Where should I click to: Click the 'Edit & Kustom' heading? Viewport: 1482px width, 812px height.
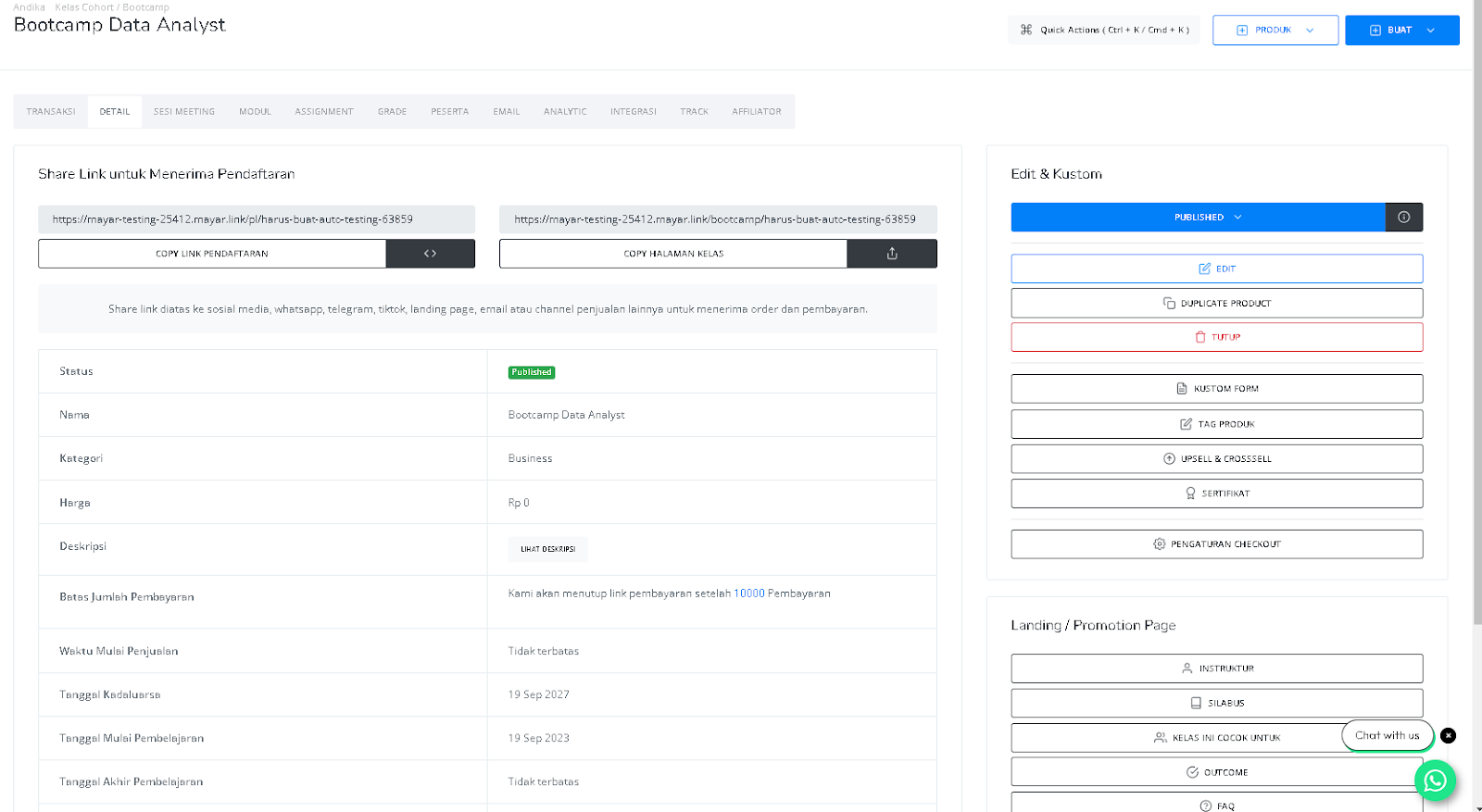click(x=1056, y=174)
